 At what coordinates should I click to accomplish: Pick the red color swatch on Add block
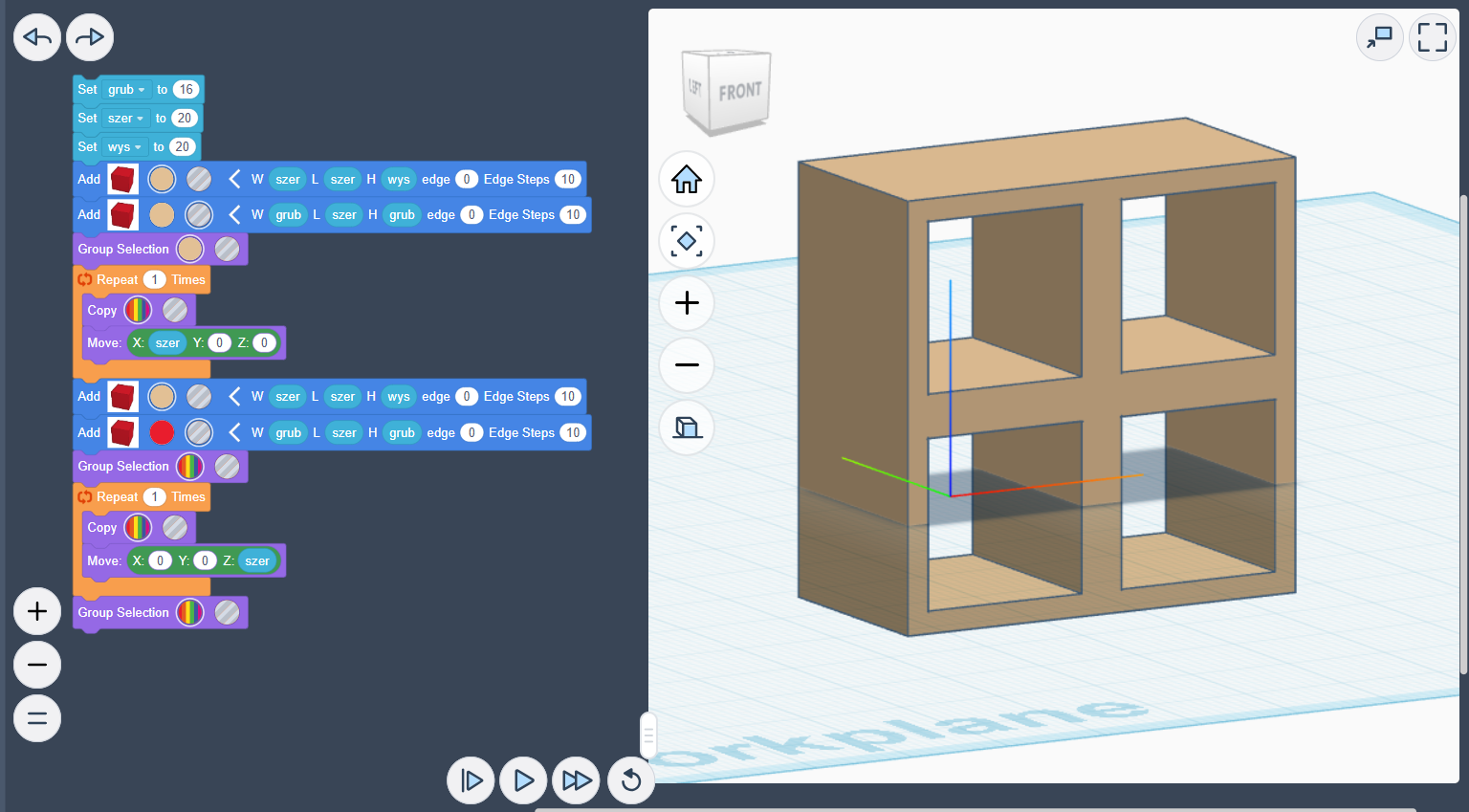pos(162,432)
